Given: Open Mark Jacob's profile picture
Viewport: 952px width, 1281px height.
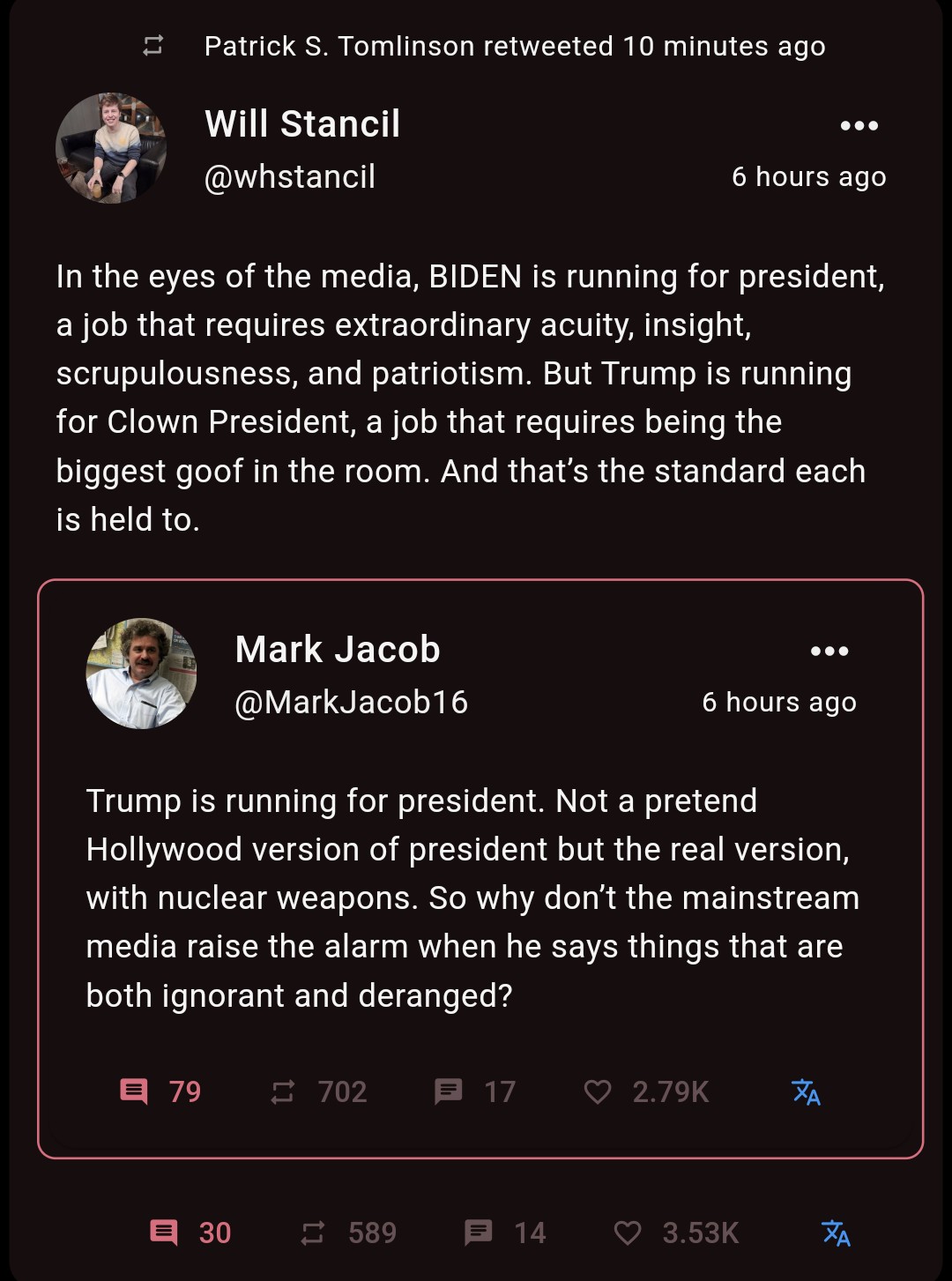Looking at the screenshot, I should click(141, 674).
